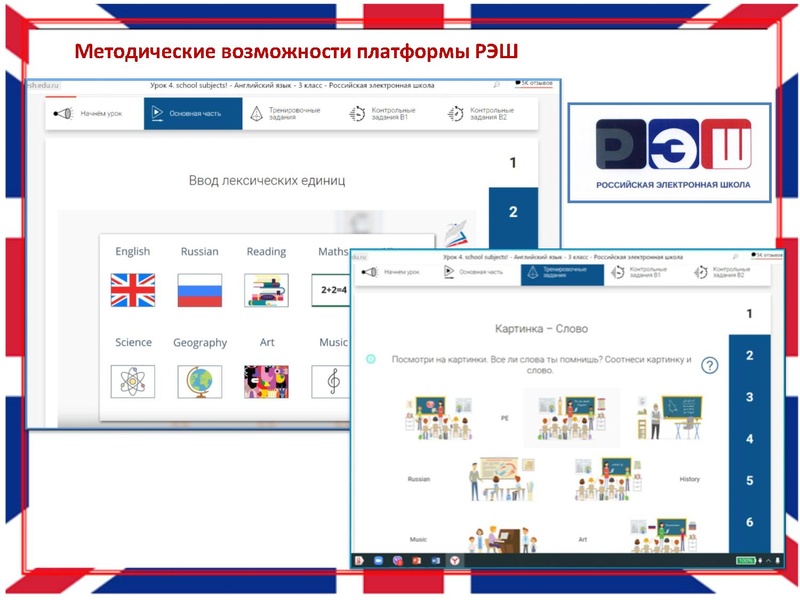Launch Yandex Browser from the taskbar
This screenshot has width=800, height=600.
[454, 558]
